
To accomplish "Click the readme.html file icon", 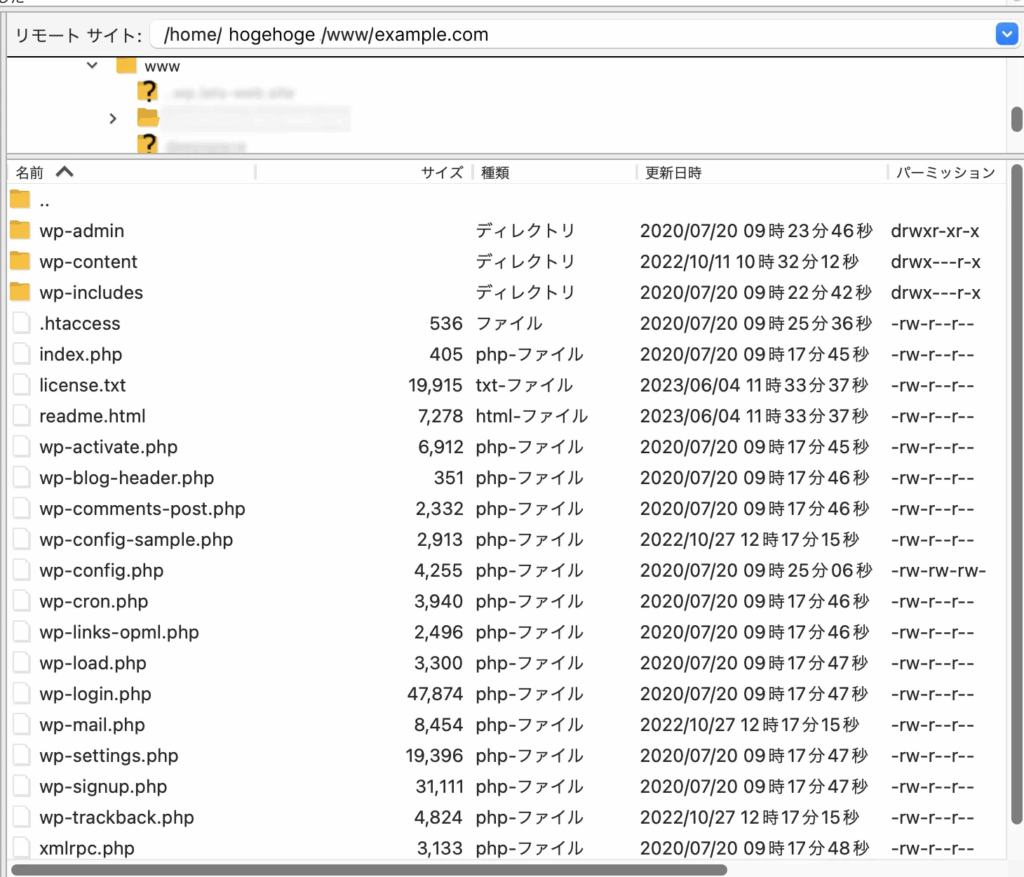I will coord(22,416).
